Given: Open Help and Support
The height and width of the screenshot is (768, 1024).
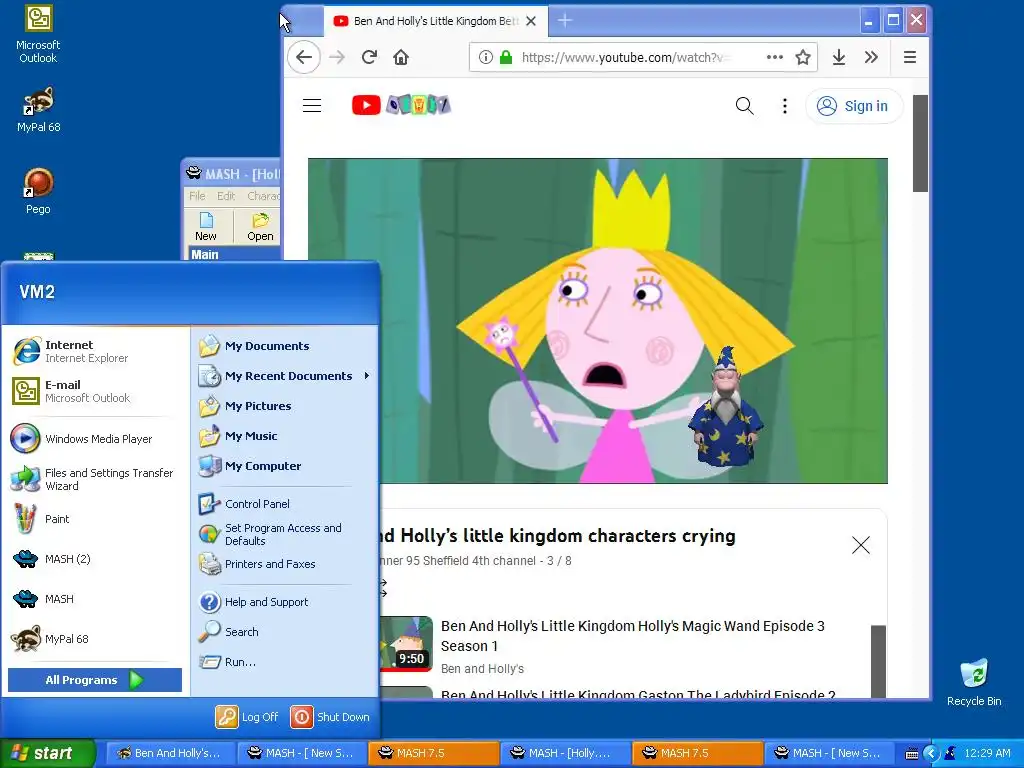Looking at the screenshot, I should click(x=285, y=602).
